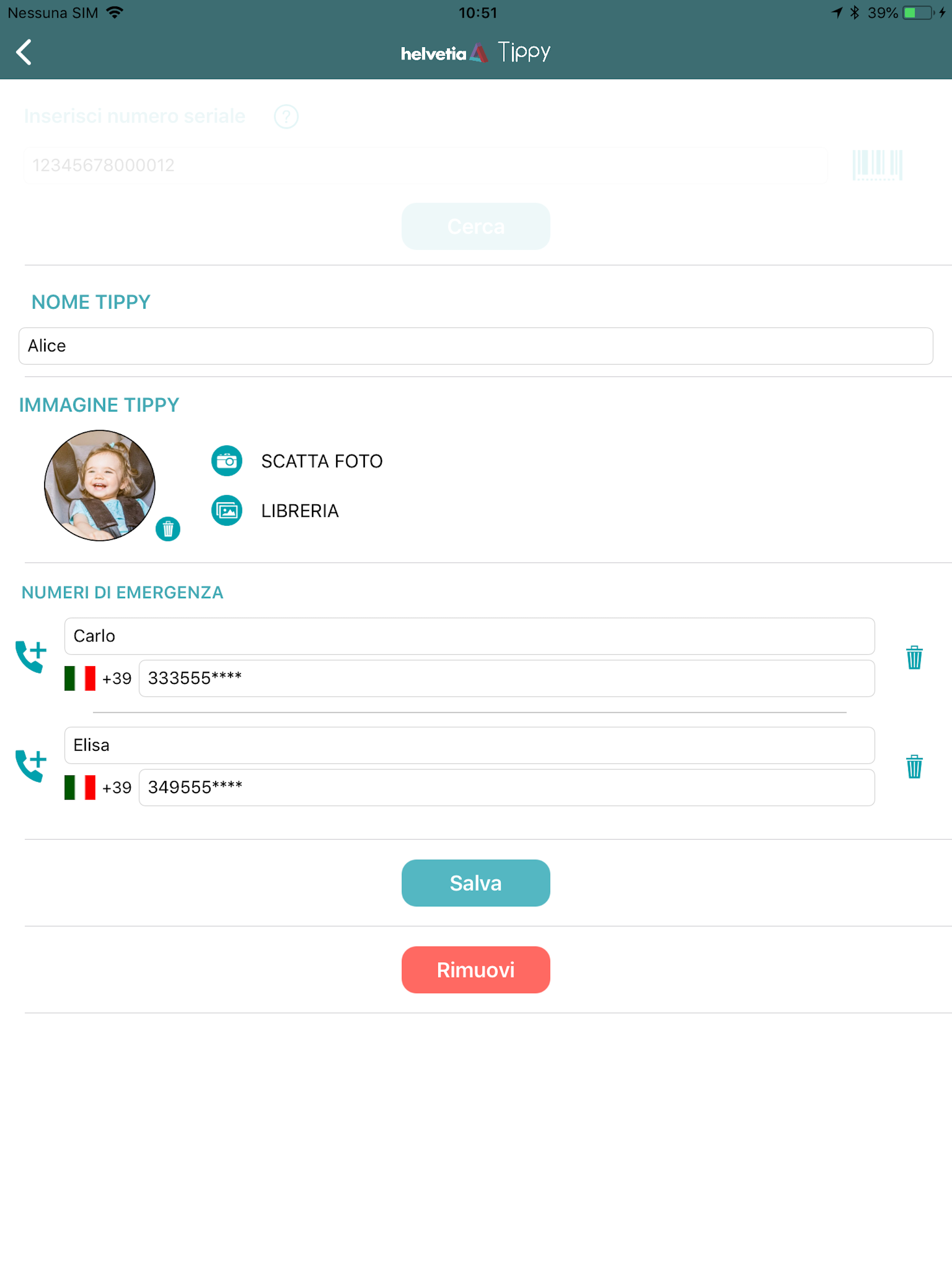
Task: Open the serial number help icon
Action: (x=286, y=117)
